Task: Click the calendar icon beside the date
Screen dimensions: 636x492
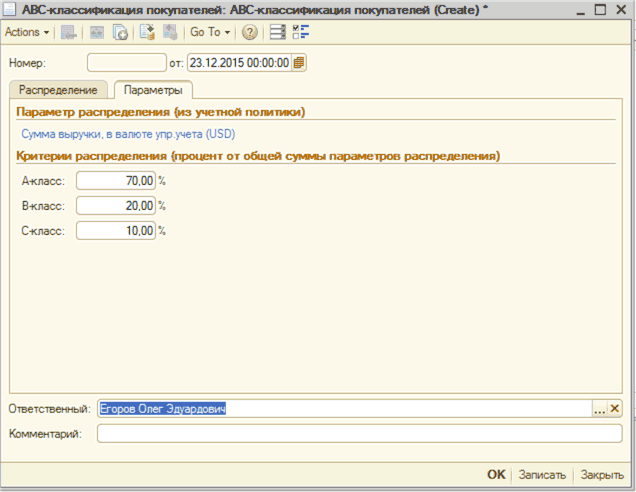Action: click(299, 63)
